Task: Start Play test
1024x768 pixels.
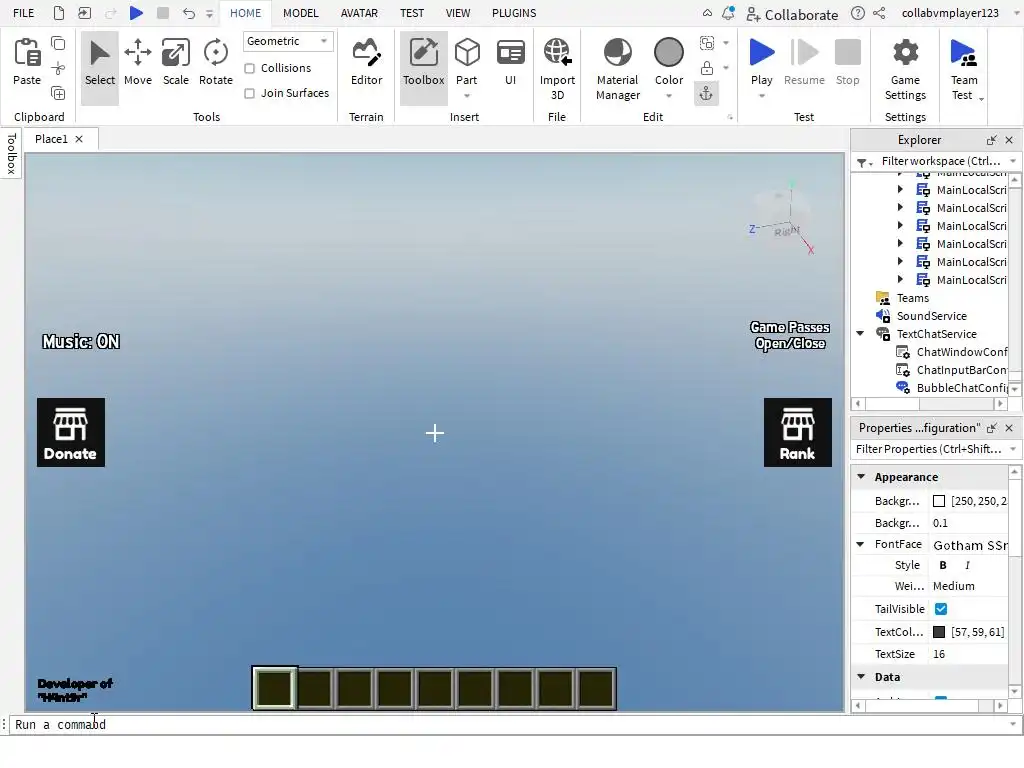Action: tap(761, 61)
